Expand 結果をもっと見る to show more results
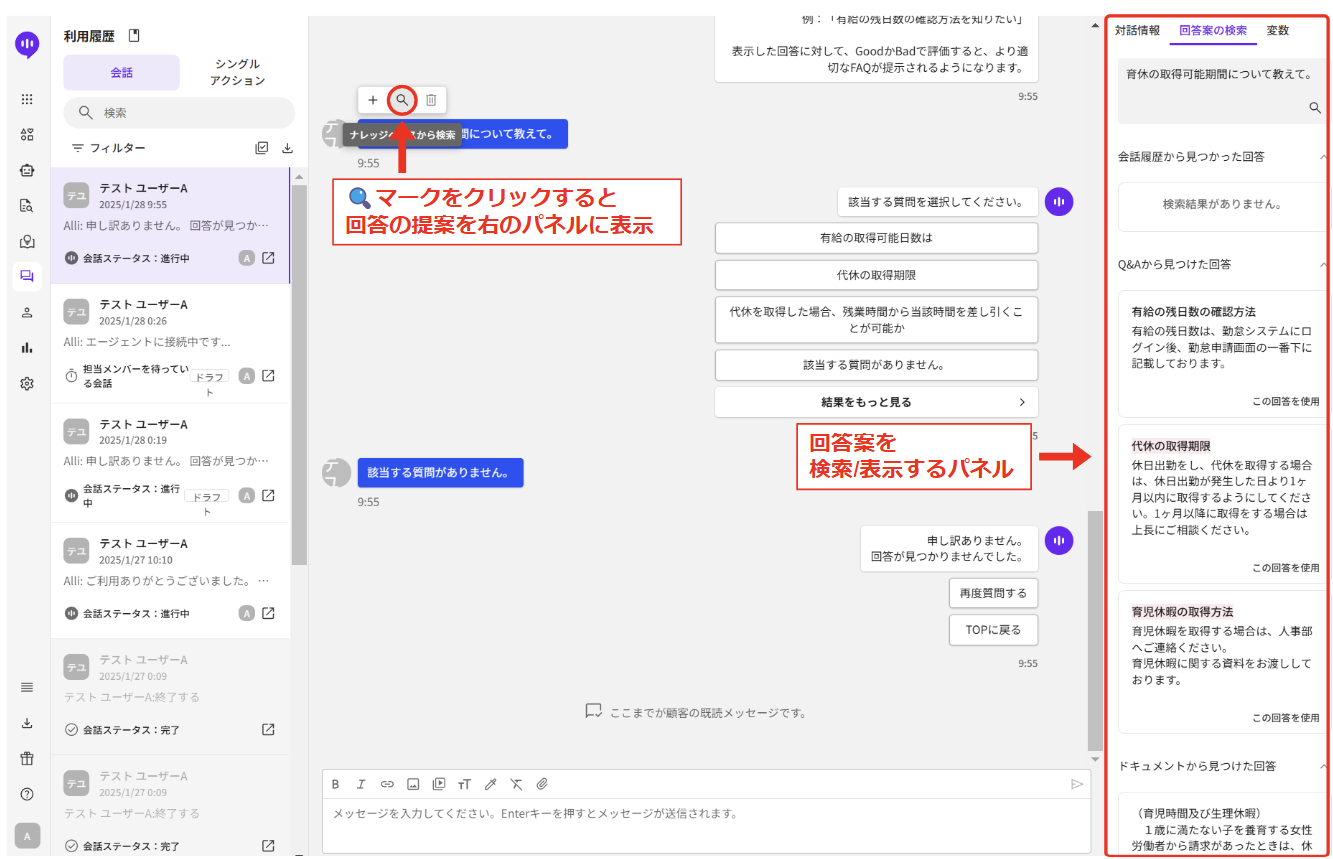The height and width of the screenshot is (859, 1333). tap(876, 402)
